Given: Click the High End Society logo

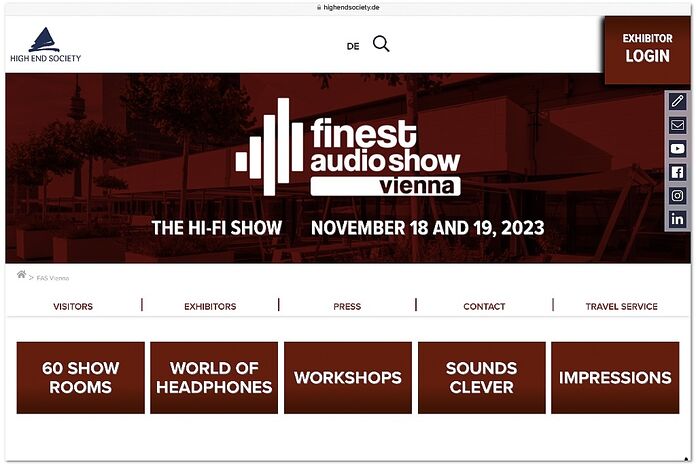Looking at the screenshot, I should tap(45, 45).
